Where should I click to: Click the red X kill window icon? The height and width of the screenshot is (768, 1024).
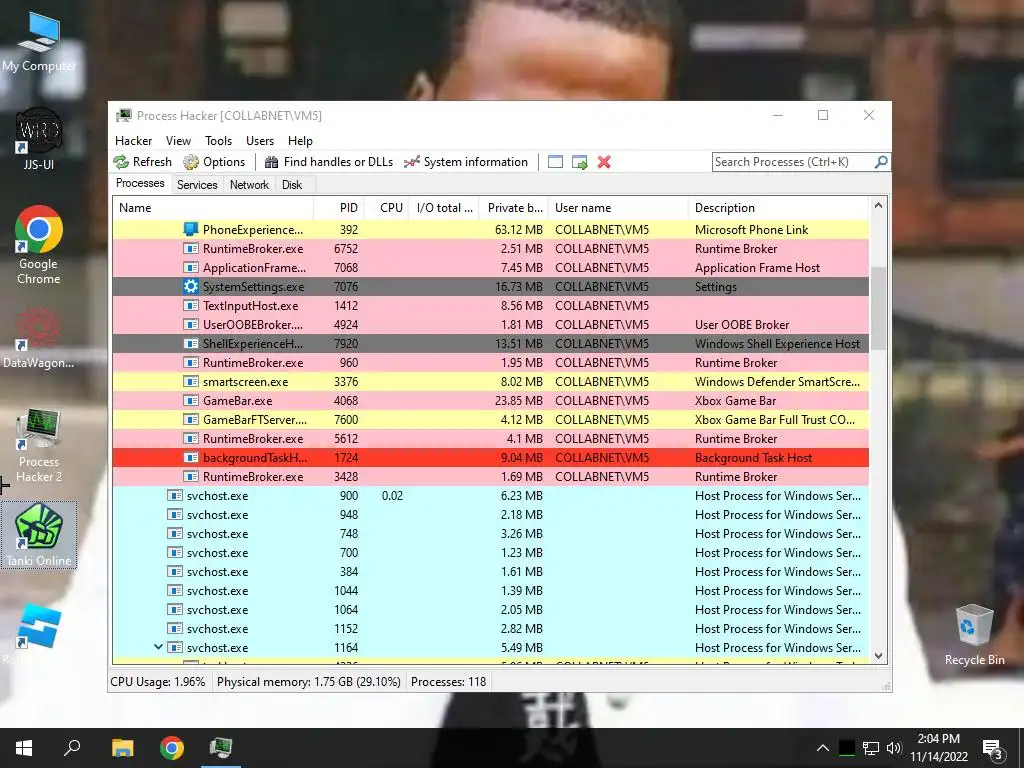(x=604, y=162)
